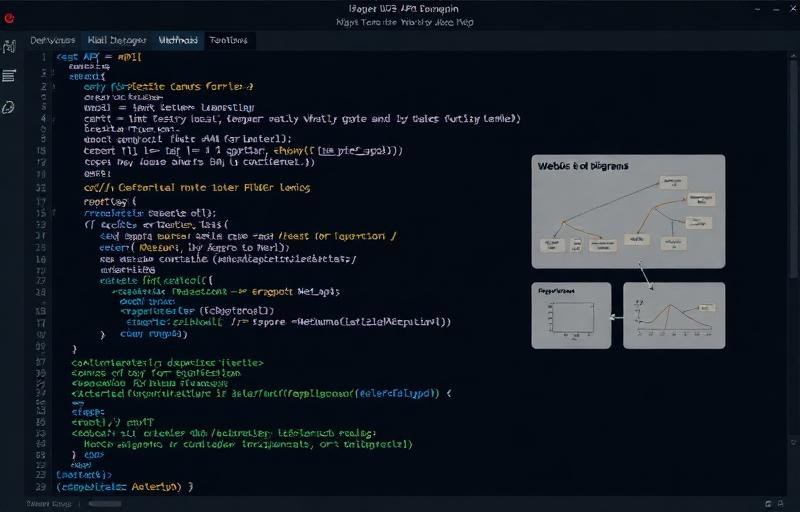Image resolution: width=800 pixels, height=512 pixels.
Task: Click line number 39 at gutter bottom
Action: pos(41,487)
